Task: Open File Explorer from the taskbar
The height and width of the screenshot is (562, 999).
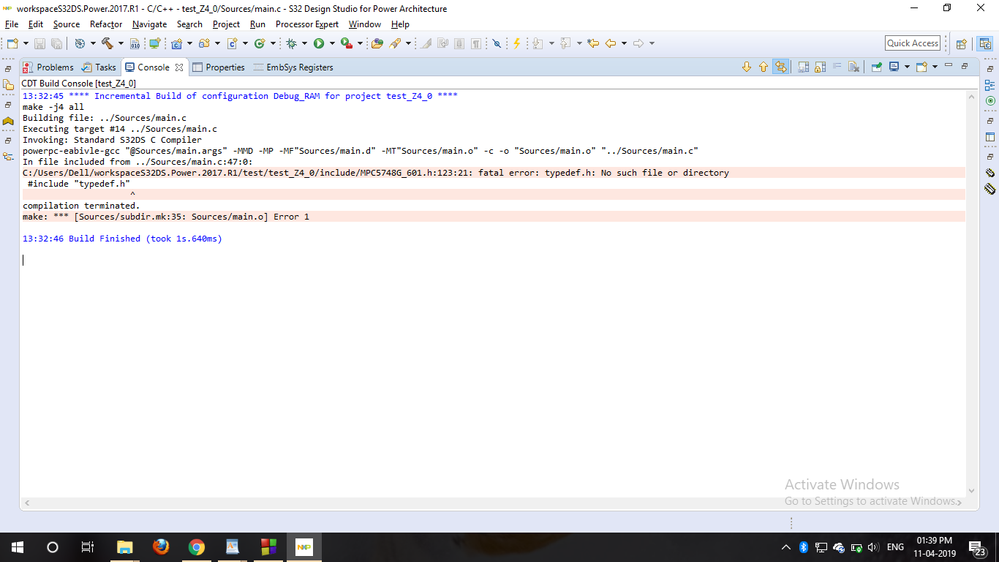Action: tap(124, 547)
